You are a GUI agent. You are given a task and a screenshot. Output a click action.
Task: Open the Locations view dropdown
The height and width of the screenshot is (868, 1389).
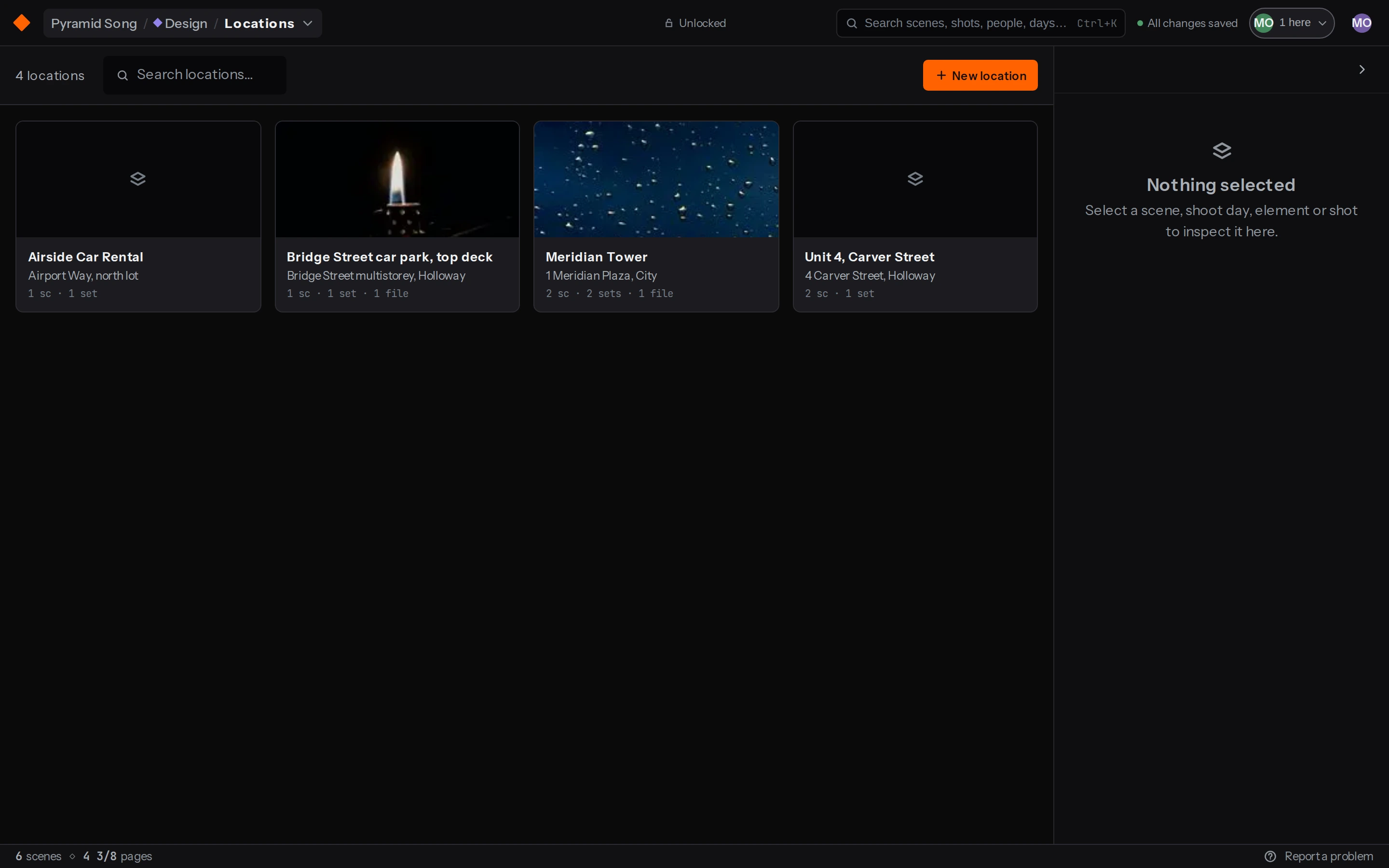(267, 24)
